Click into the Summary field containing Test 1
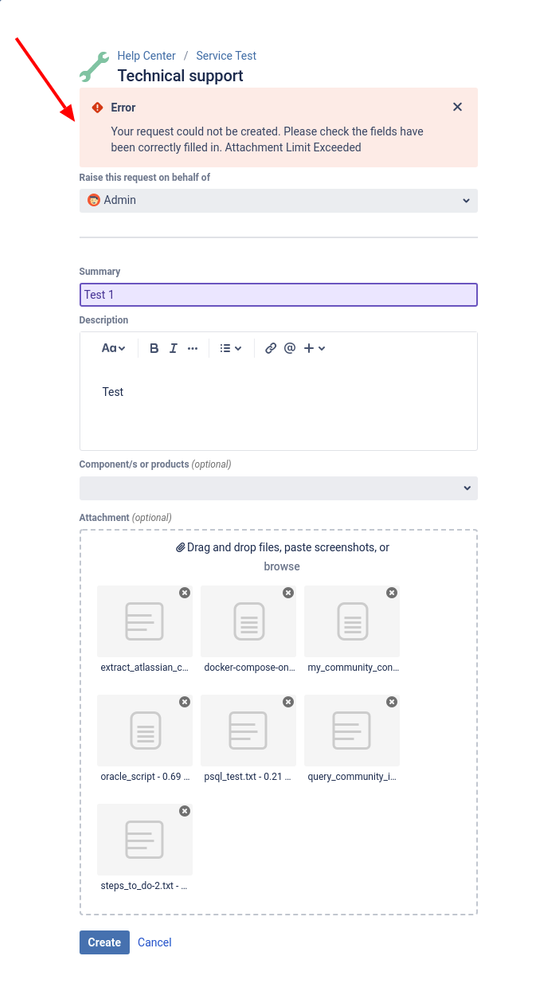Screen dimensions: 555x999 coord(278,294)
